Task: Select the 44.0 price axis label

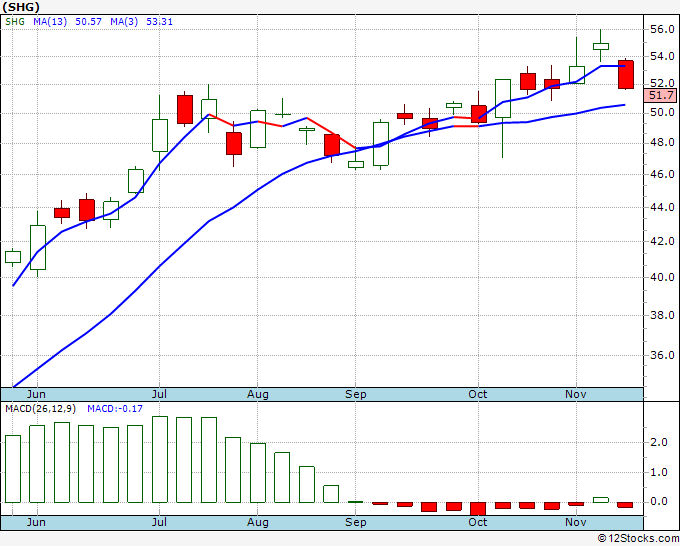Action: tap(662, 207)
